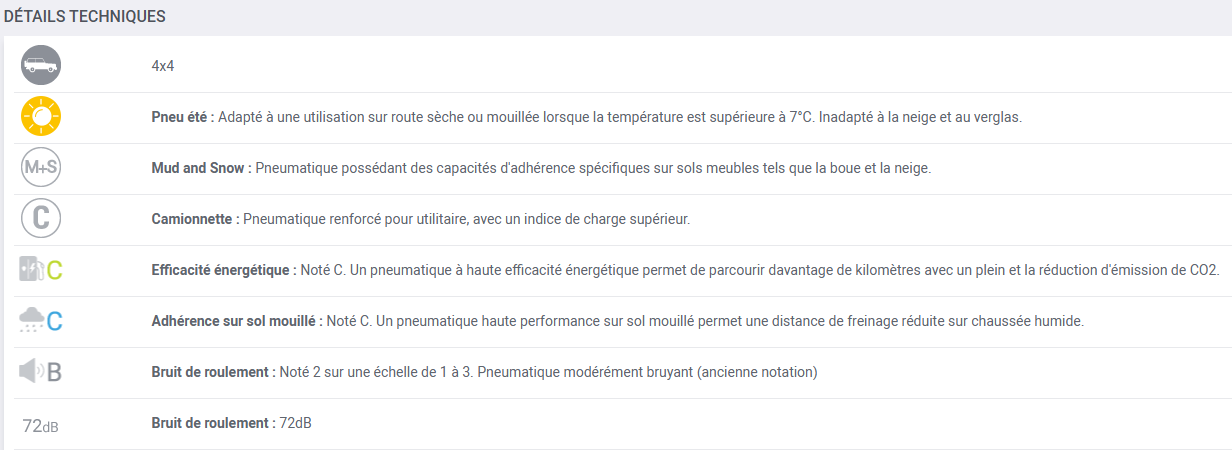Click the 4x4 text label
The width and height of the screenshot is (1232, 450).
click(163, 66)
